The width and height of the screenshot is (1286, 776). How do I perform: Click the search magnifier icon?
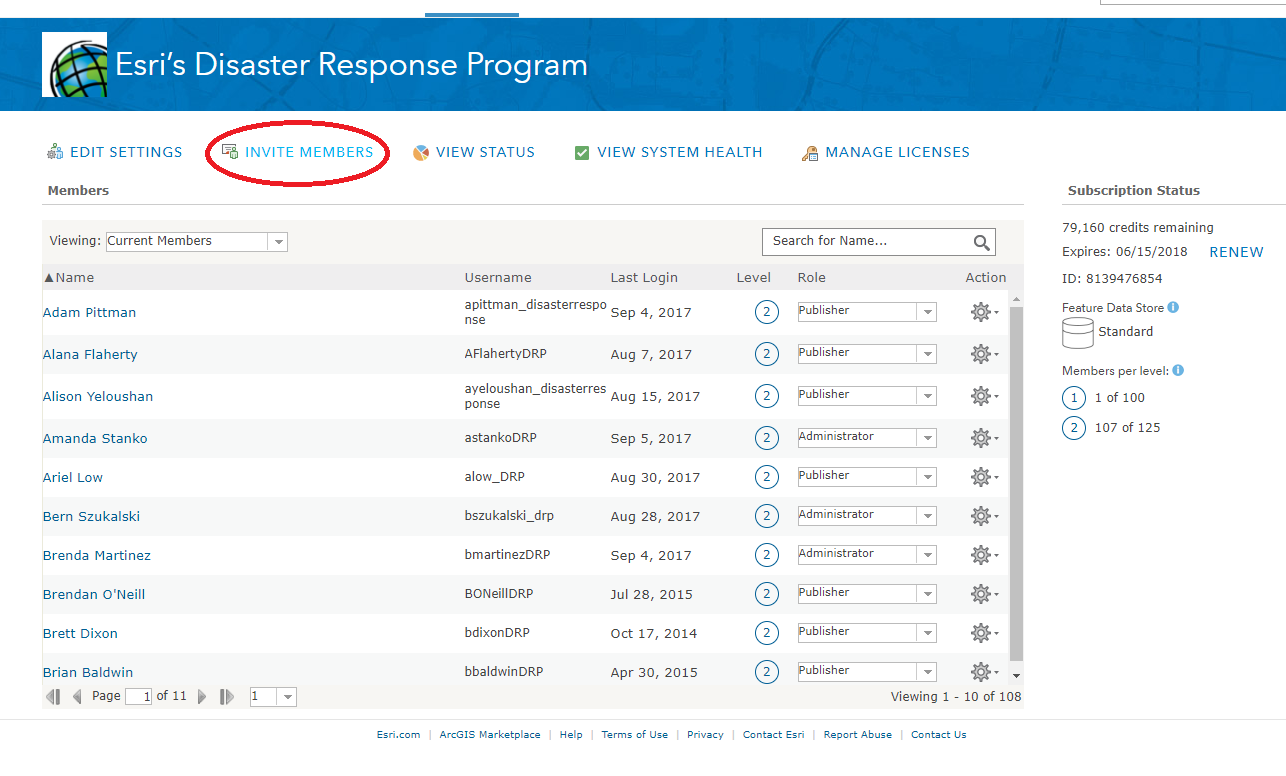(982, 242)
